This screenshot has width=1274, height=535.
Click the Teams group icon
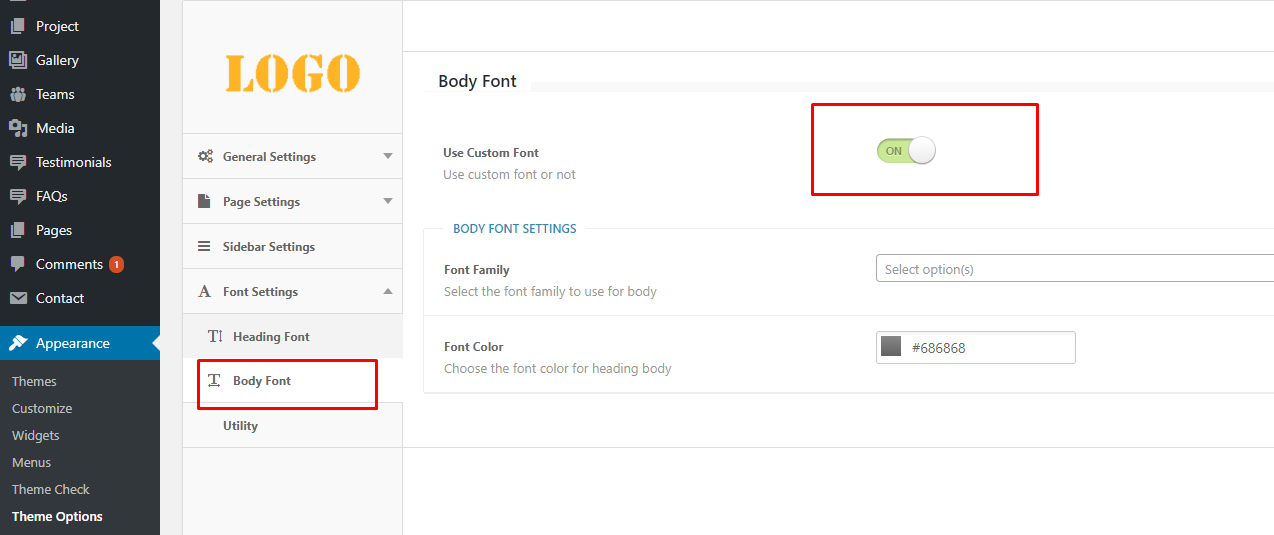[x=18, y=94]
